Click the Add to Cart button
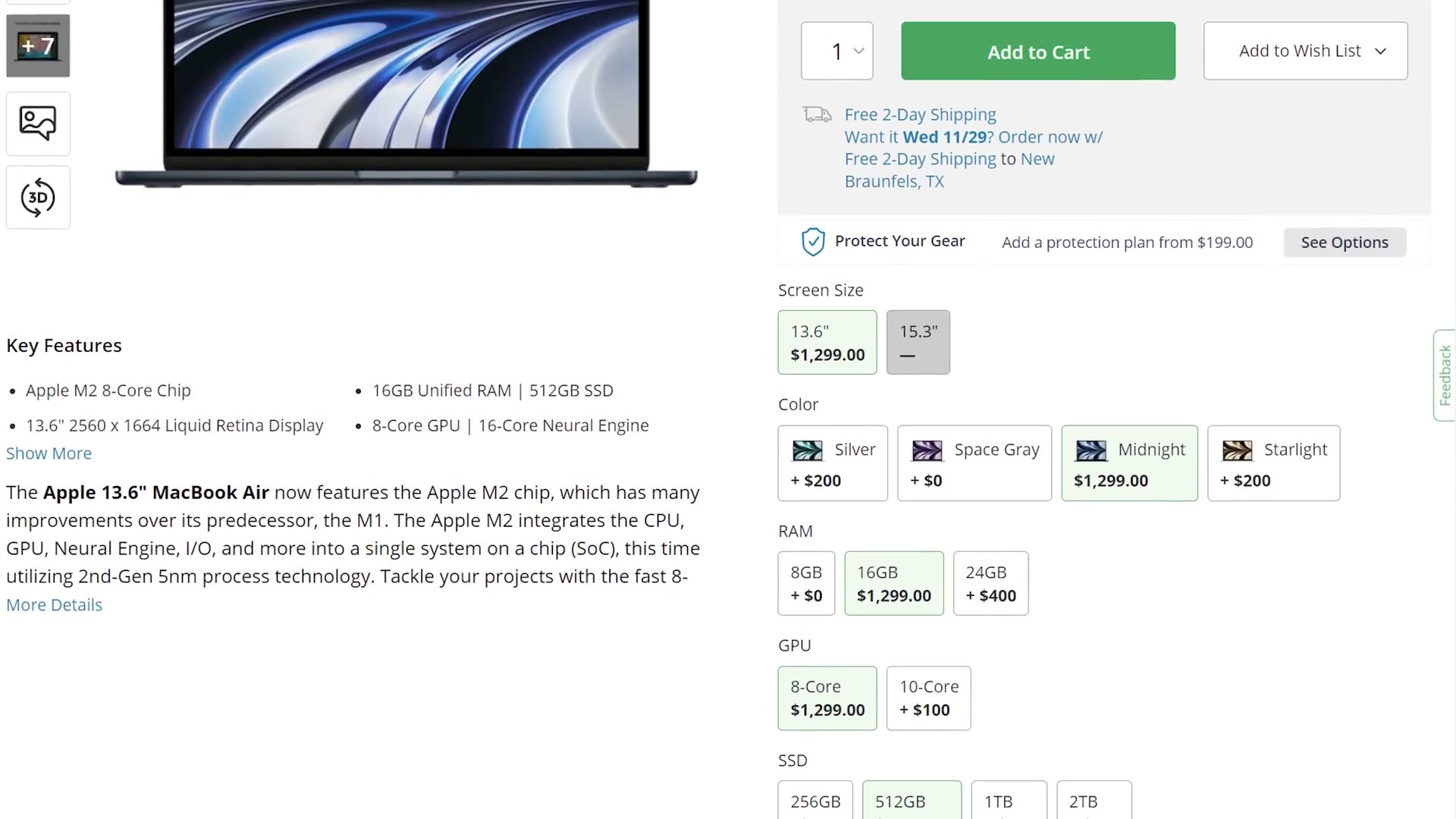The width and height of the screenshot is (1456, 819). [1038, 51]
